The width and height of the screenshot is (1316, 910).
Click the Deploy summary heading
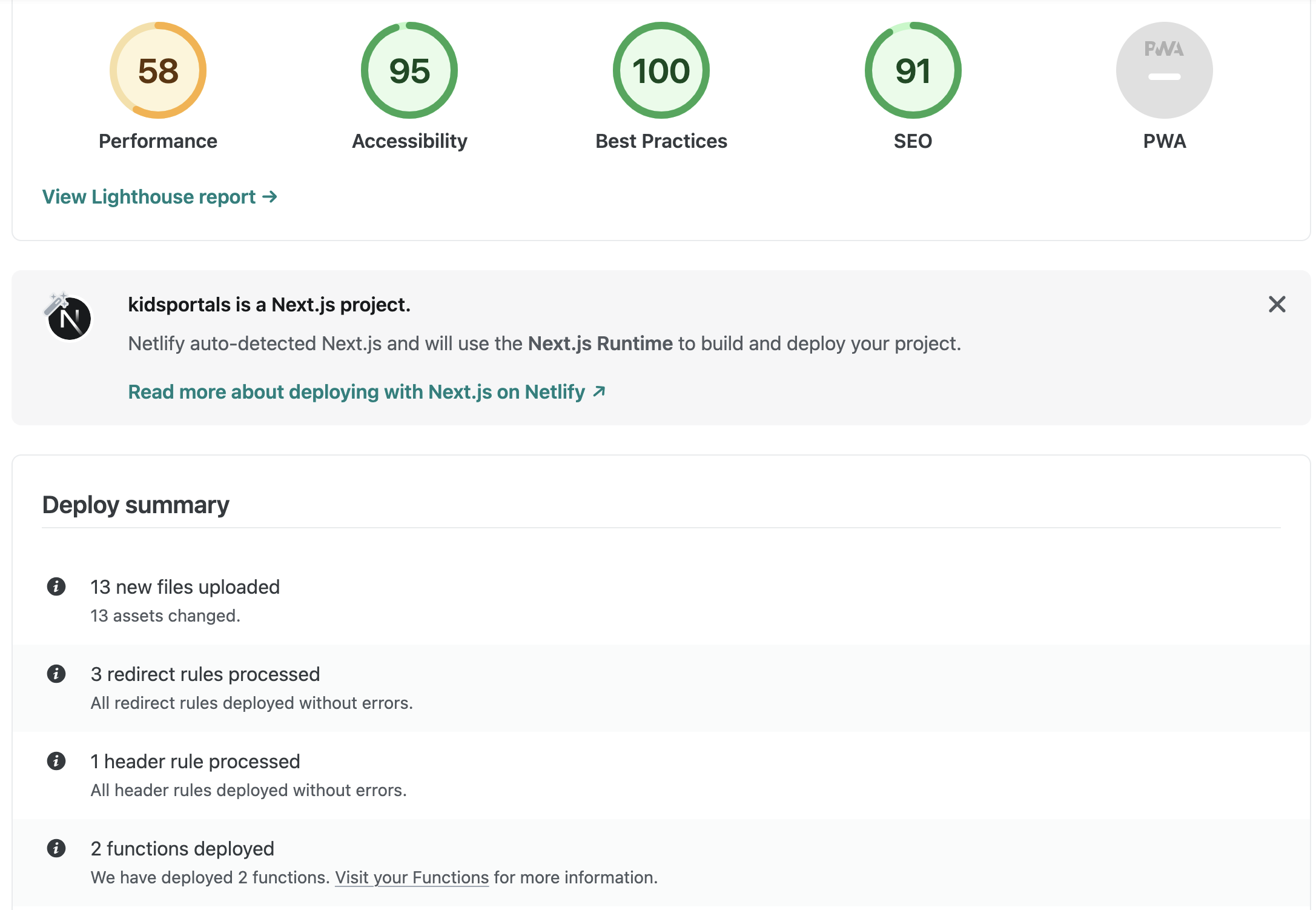[136, 505]
